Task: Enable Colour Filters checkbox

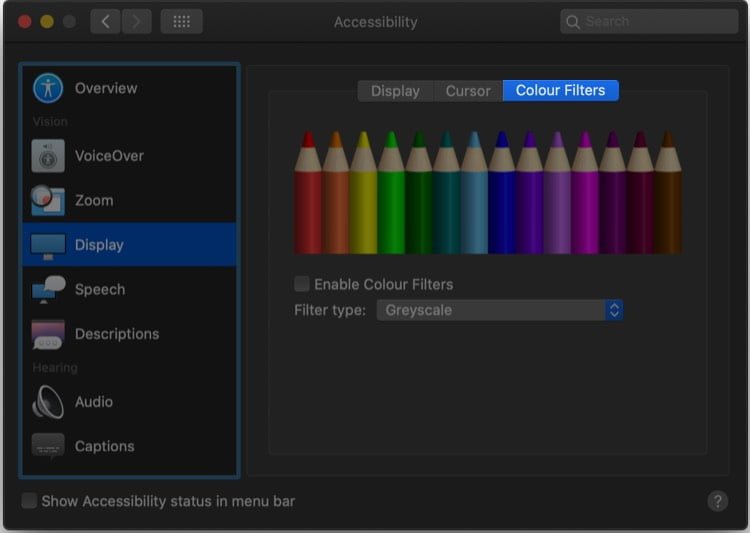Action: (301, 284)
